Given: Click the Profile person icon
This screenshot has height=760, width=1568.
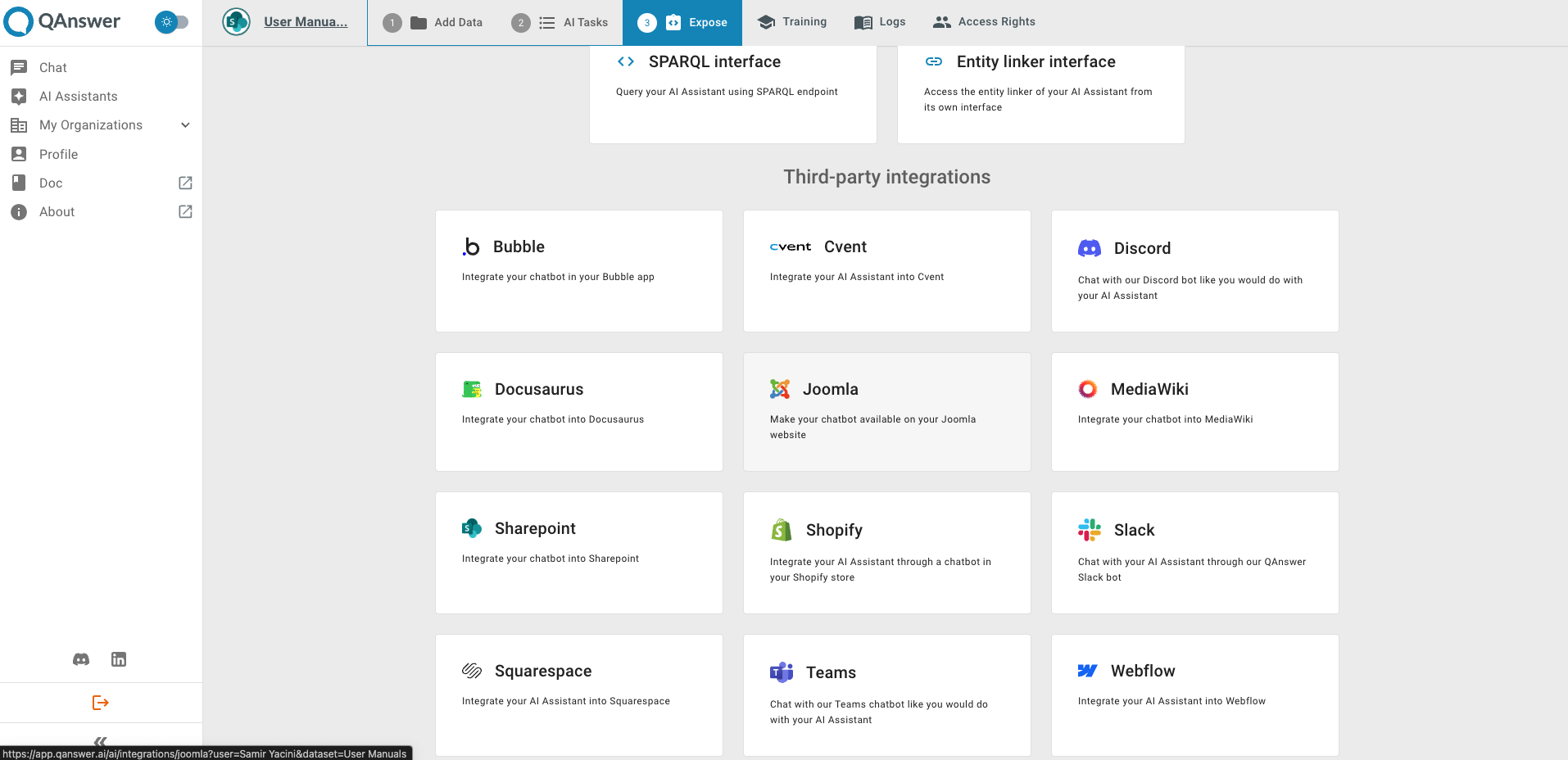Looking at the screenshot, I should [19, 154].
